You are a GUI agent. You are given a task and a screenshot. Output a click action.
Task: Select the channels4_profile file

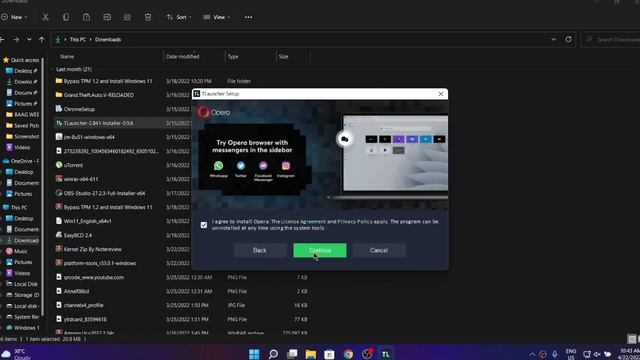point(84,305)
